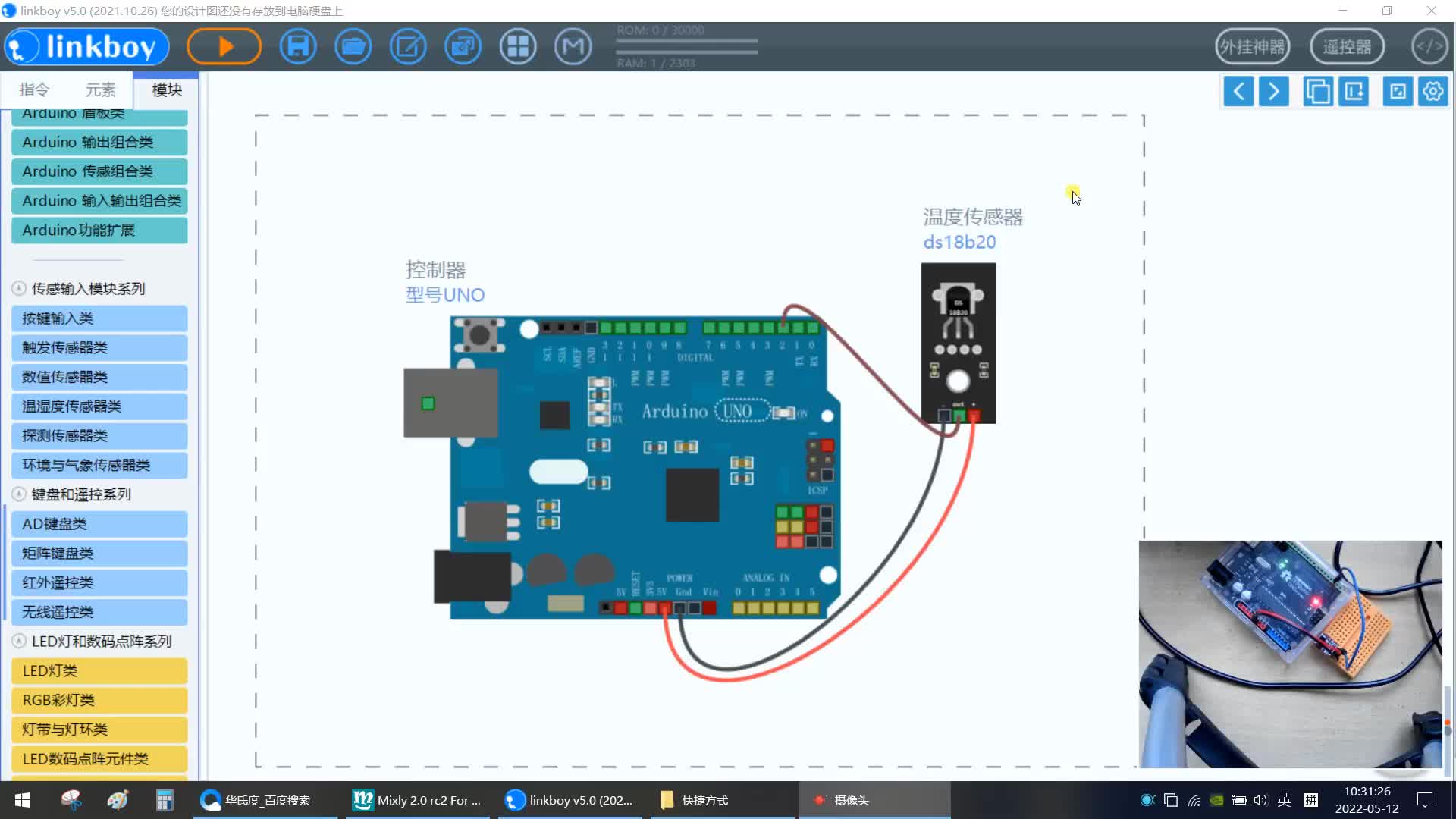Click the volume icon in system tray
The height and width of the screenshot is (819, 1456).
click(1261, 800)
